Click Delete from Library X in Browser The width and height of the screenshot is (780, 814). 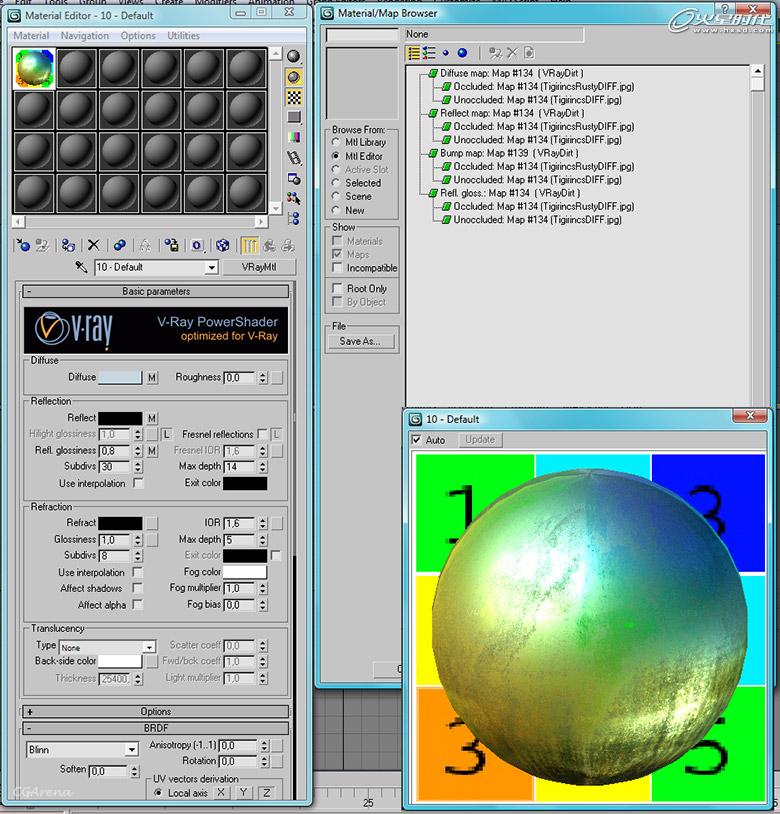coord(512,53)
